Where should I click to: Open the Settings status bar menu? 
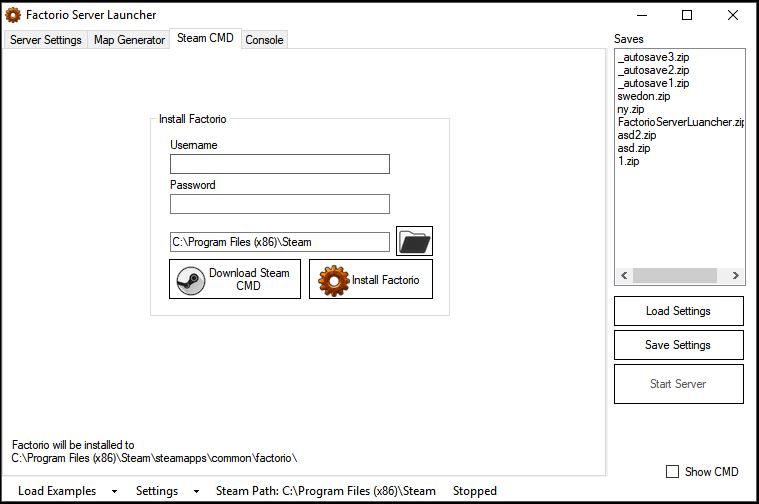point(157,491)
